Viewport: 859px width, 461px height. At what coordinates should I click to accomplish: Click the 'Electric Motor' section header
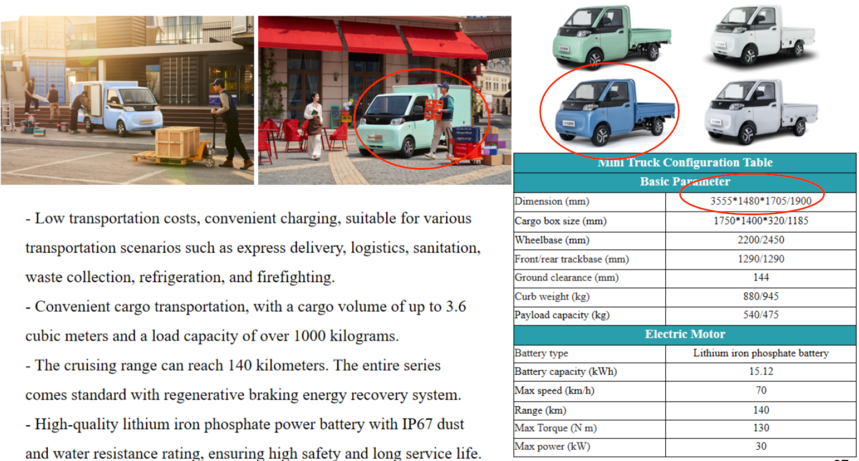pos(685,334)
